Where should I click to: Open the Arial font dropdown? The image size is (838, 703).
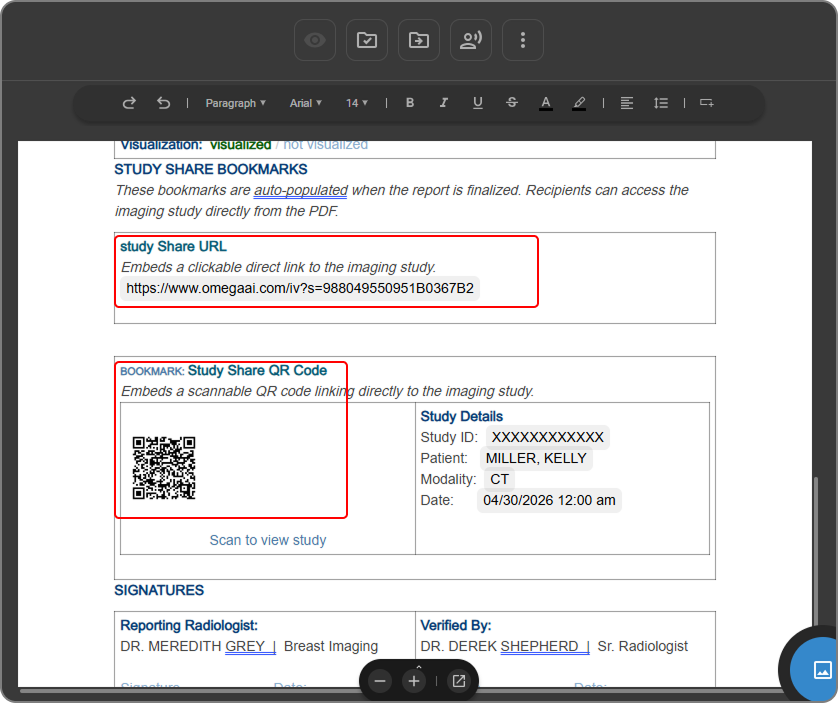306,103
